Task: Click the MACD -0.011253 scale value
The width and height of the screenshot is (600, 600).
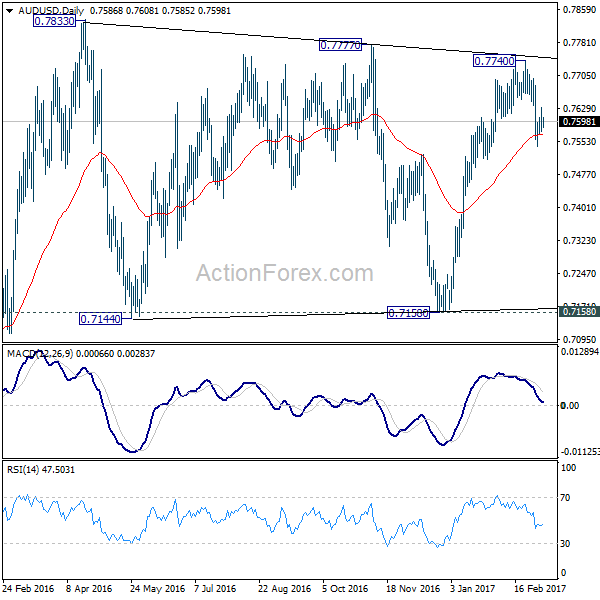Action: tap(580, 452)
